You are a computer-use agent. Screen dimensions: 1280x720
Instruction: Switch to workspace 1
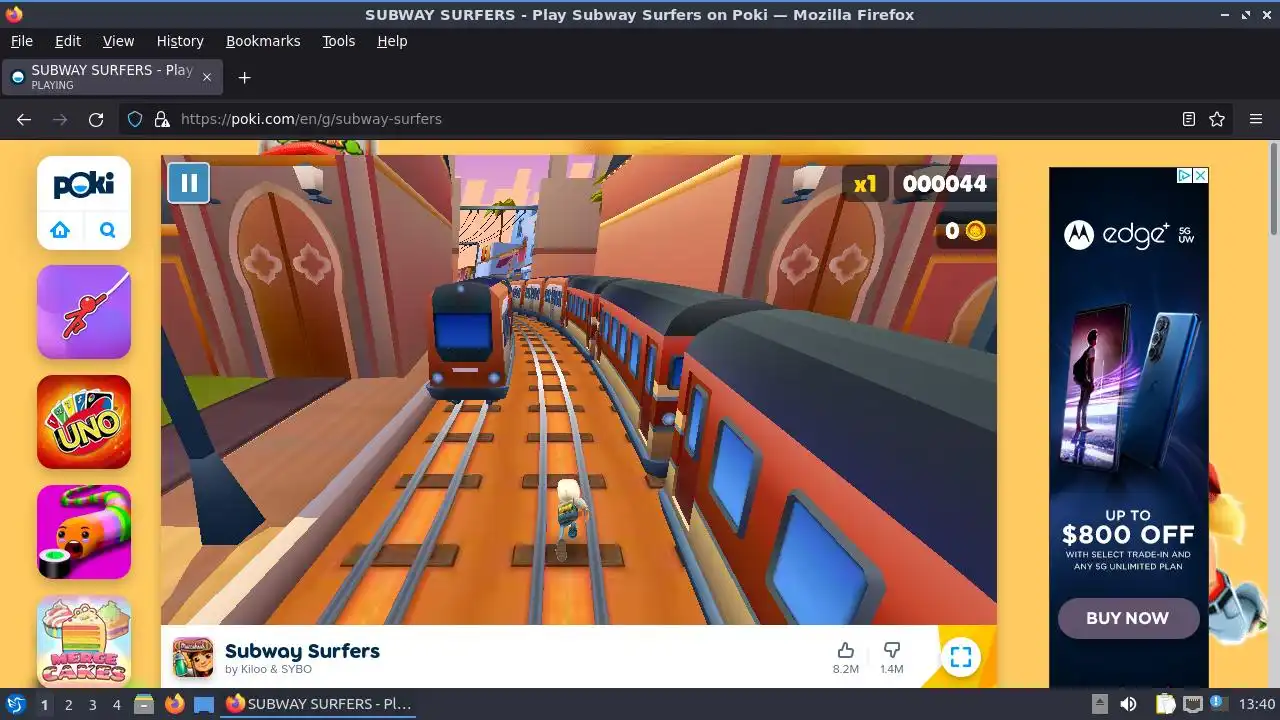click(44, 704)
